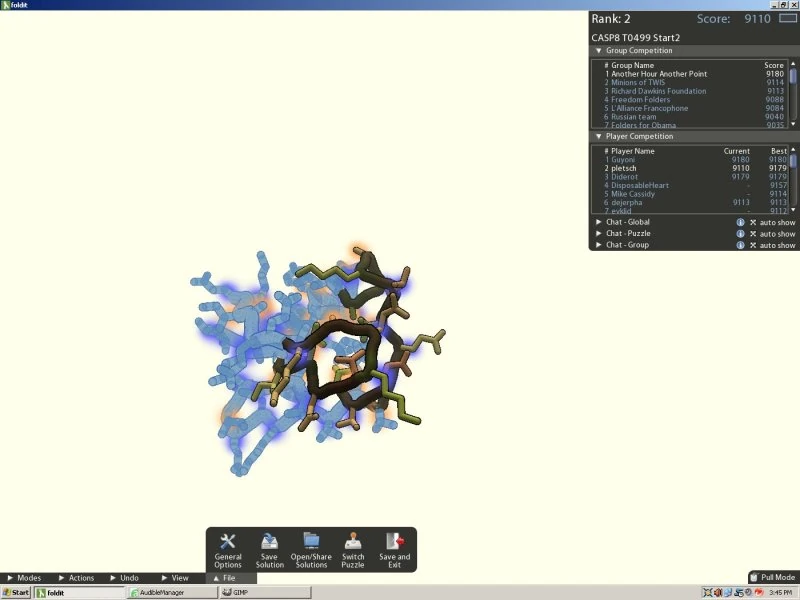
Task: Click the Pull Mode icon
Action: pos(754,577)
